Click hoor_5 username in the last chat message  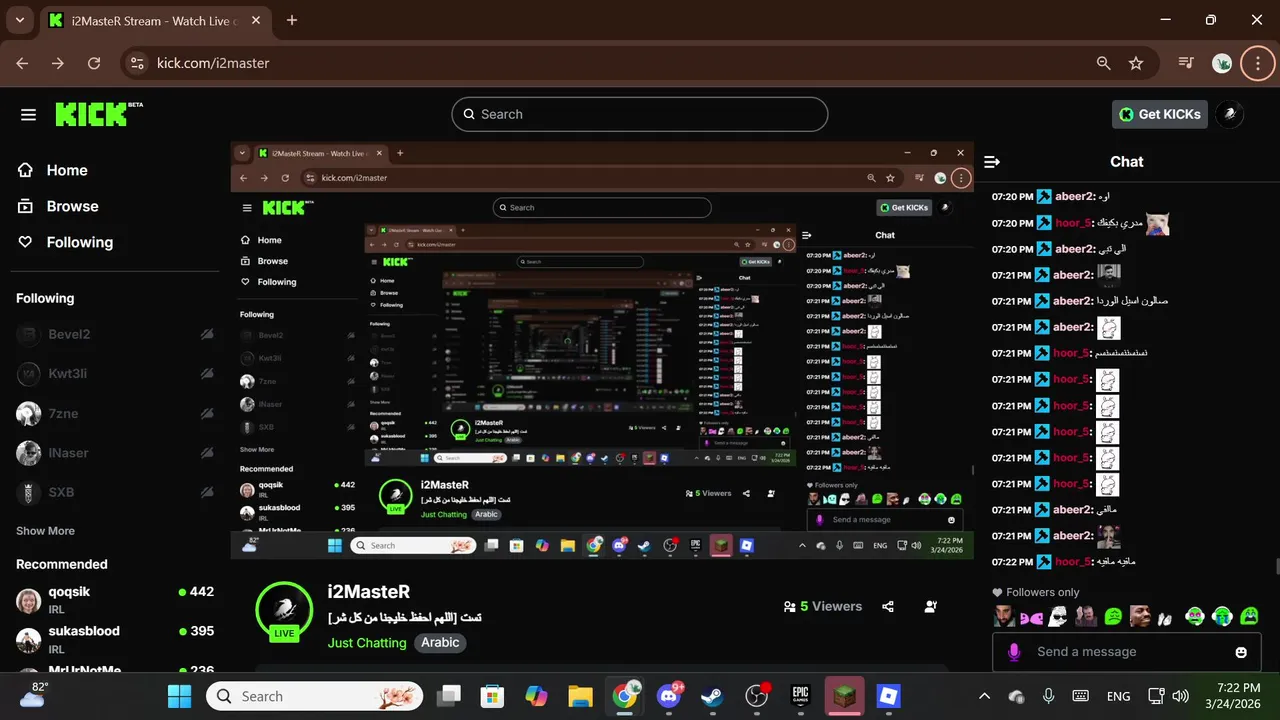click(x=1073, y=561)
